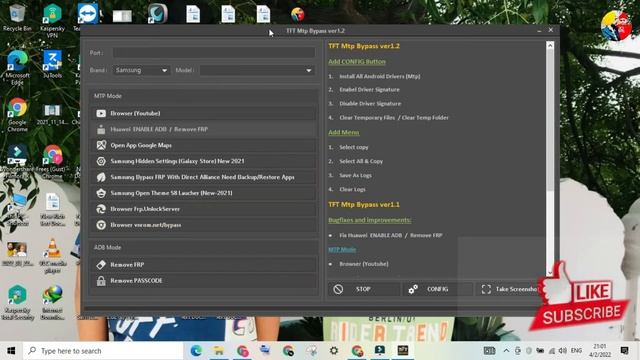The width and height of the screenshot is (640, 360).
Task: Click the YouTube play icon in MTP list
Action: (x=101, y=113)
